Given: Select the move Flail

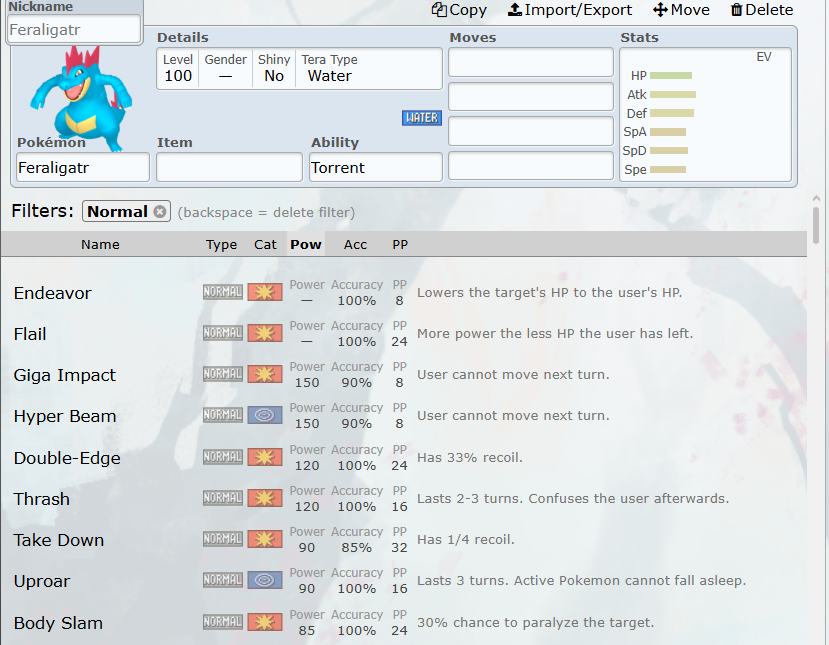Looking at the screenshot, I should pos(403,334).
